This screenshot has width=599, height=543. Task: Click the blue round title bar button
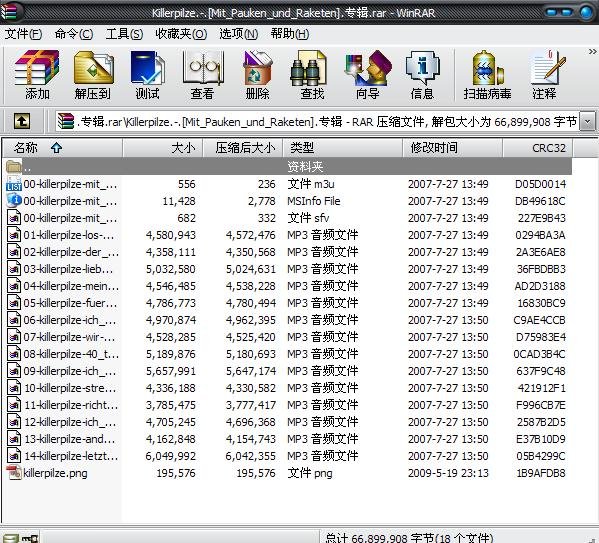click(x=586, y=12)
